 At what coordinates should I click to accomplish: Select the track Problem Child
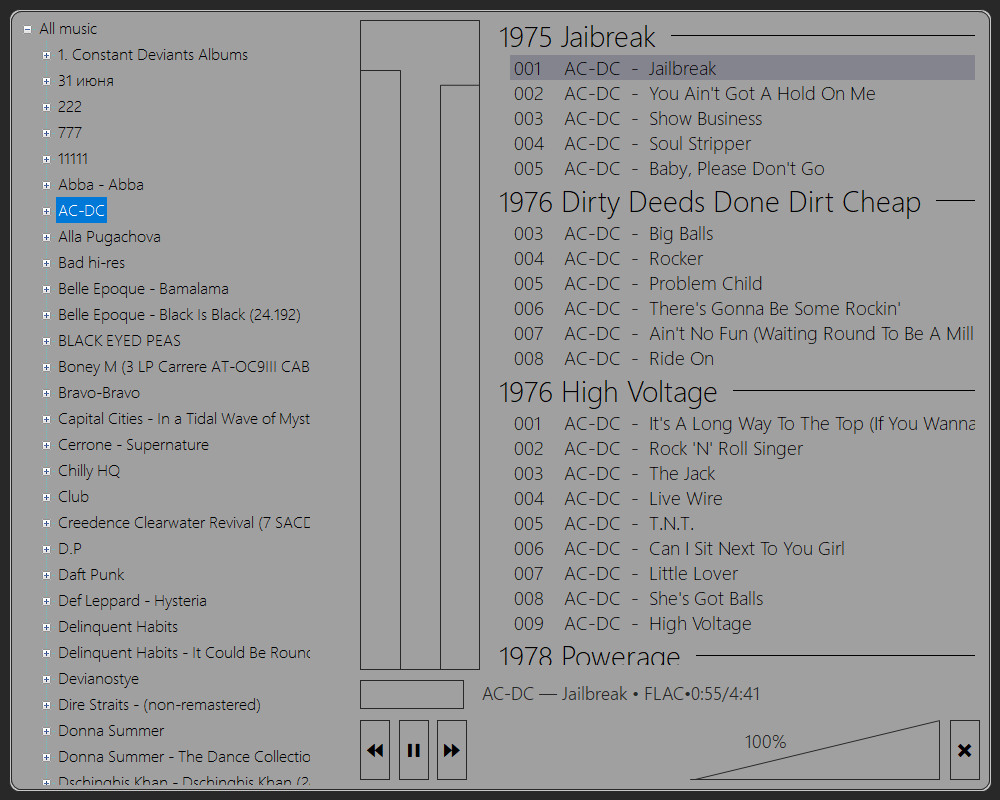pyautogui.click(x=705, y=284)
